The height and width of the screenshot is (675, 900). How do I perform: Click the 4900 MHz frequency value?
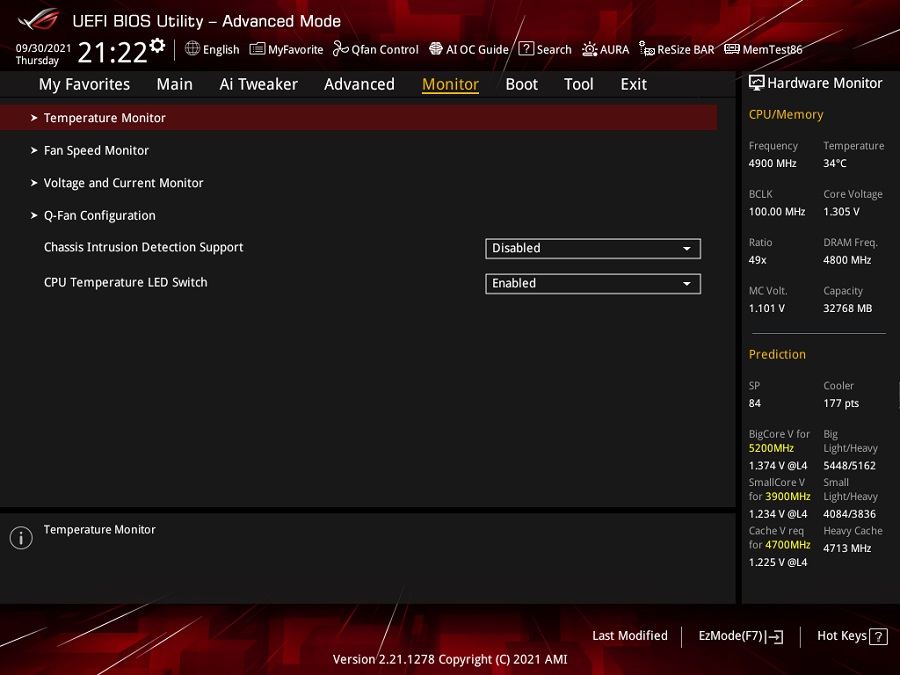773,164
